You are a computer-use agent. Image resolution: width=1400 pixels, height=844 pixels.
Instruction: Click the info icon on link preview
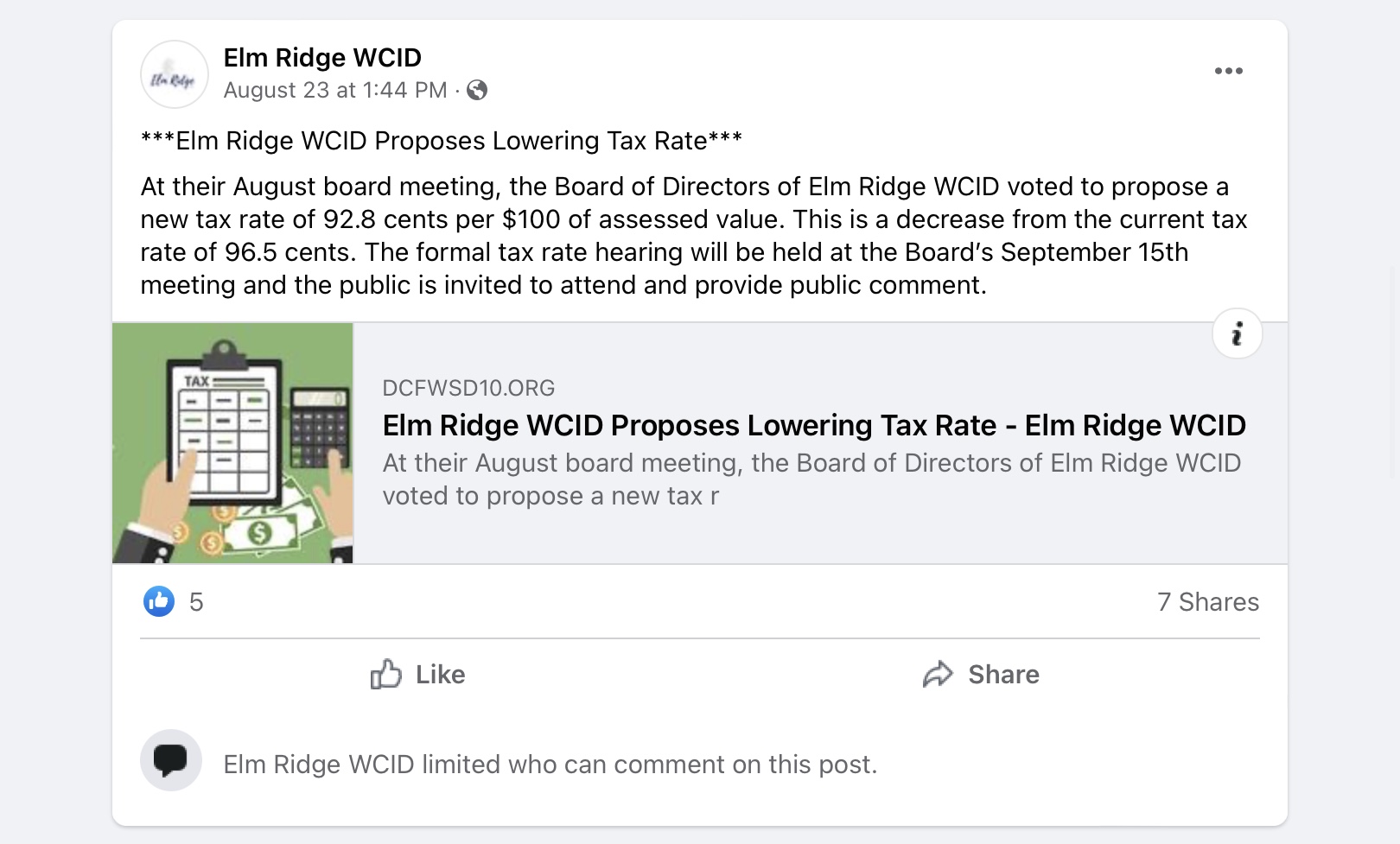pyautogui.click(x=1237, y=333)
